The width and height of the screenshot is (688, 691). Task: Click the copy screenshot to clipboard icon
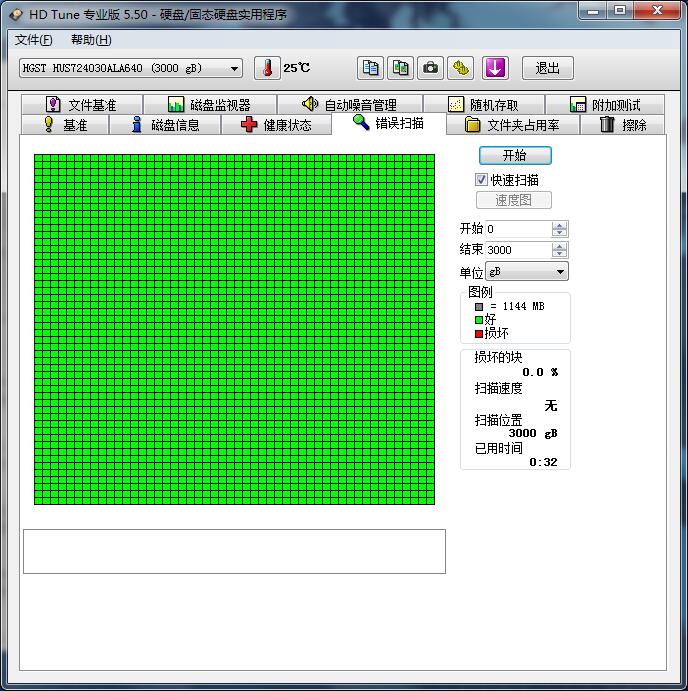coord(400,68)
